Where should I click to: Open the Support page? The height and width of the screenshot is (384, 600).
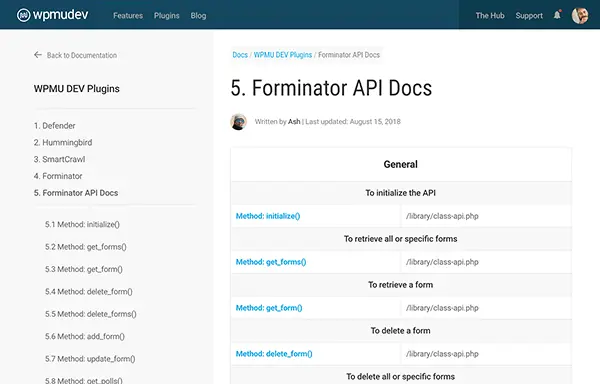click(x=529, y=16)
